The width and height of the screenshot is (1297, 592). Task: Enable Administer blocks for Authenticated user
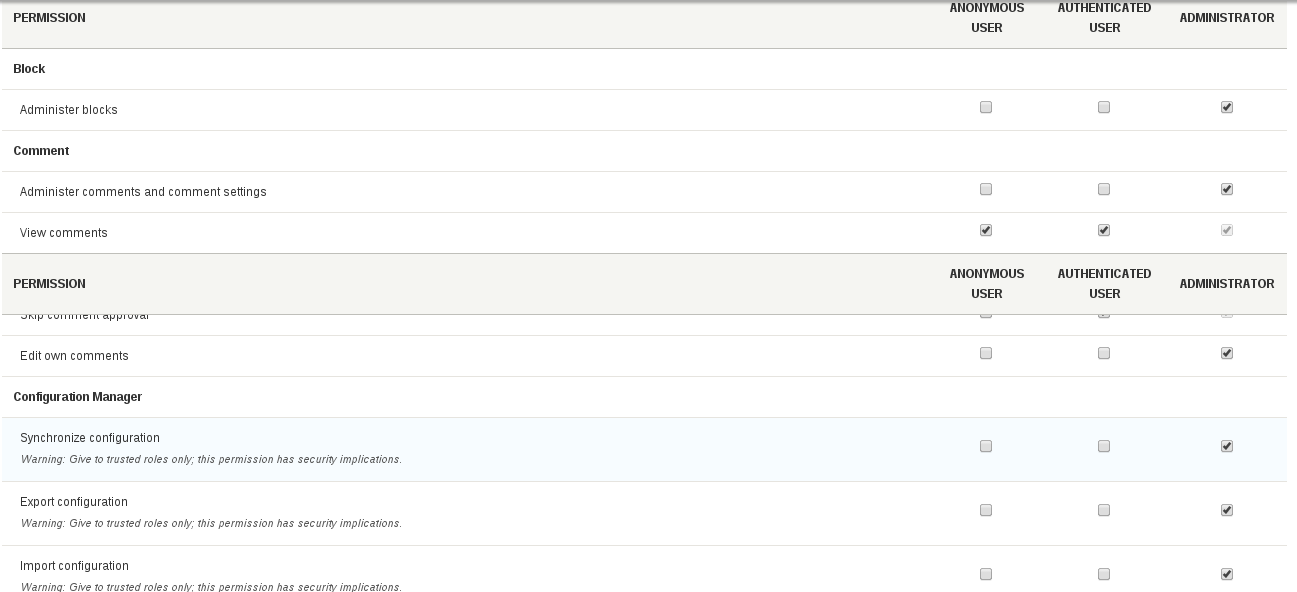(1104, 106)
